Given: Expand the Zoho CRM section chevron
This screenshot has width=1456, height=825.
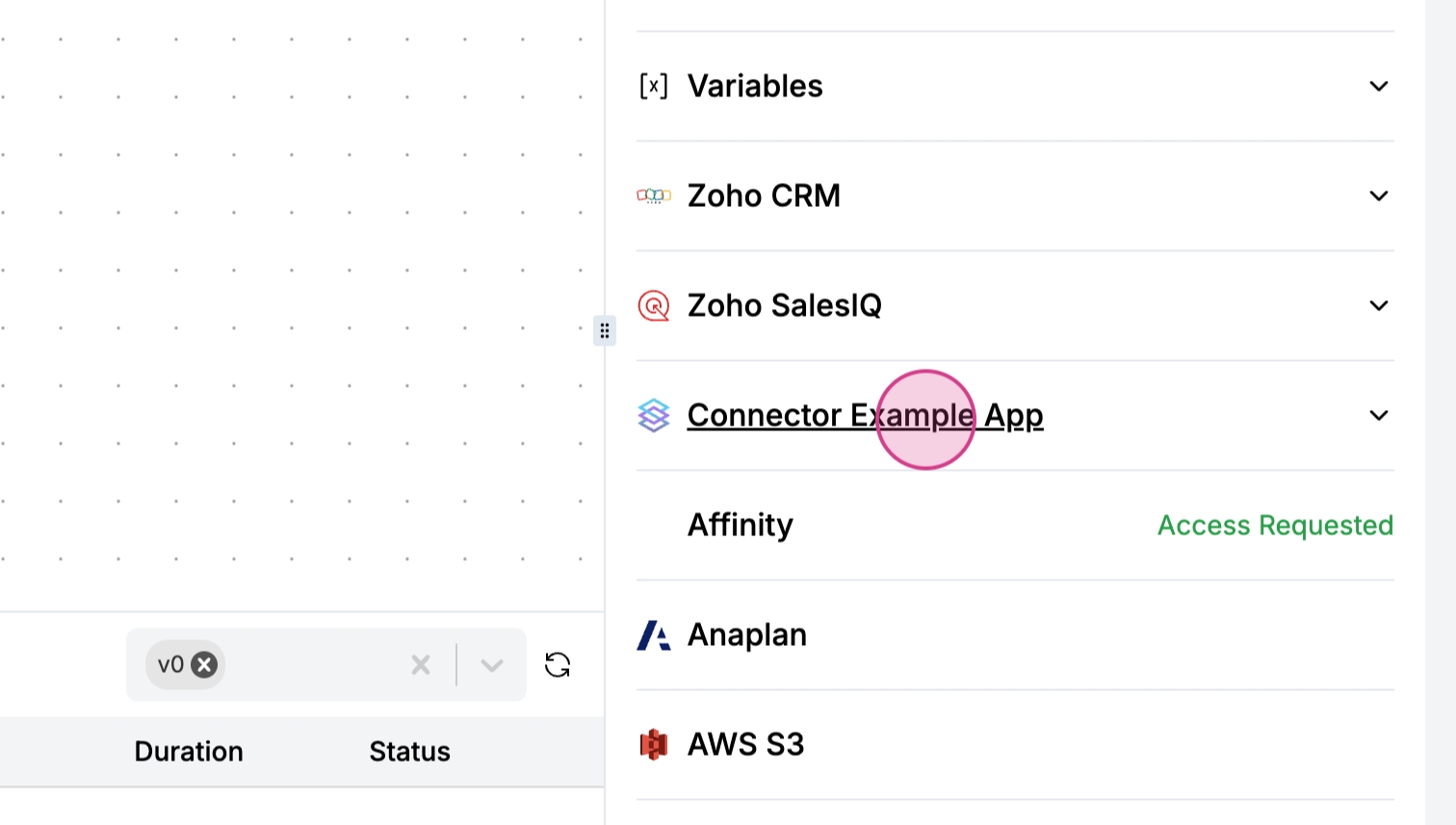Looking at the screenshot, I should click(1379, 196).
